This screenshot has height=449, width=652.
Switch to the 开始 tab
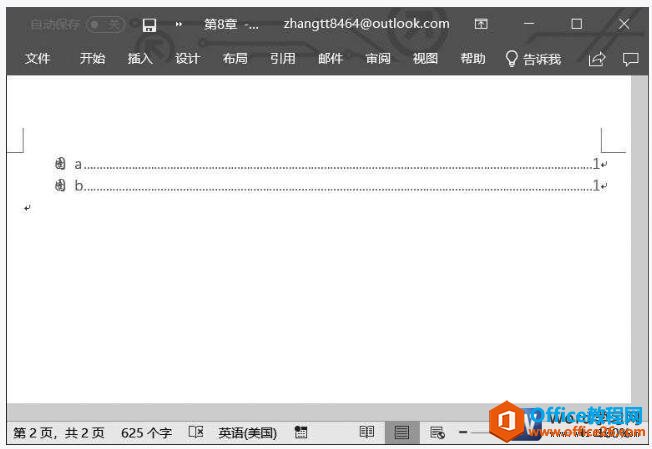coord(92,58)
